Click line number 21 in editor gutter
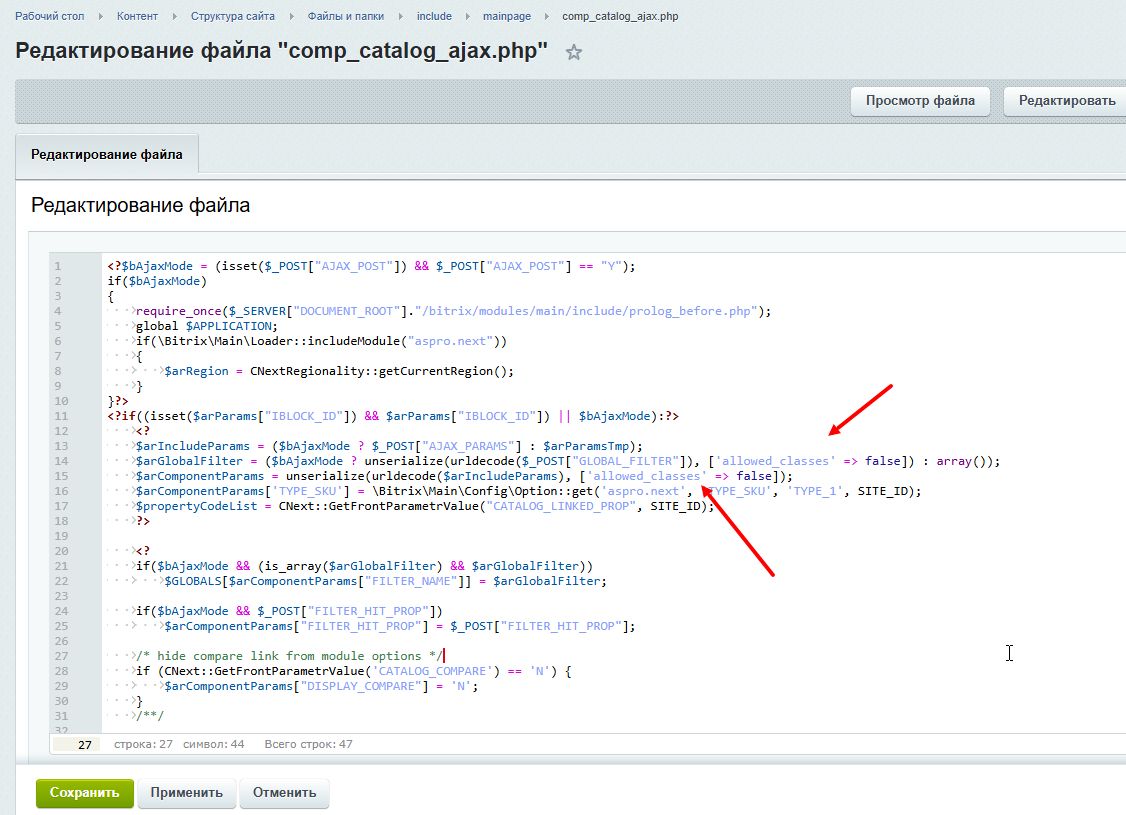Viewport: 1126px width, 815px height. [60, 566]
